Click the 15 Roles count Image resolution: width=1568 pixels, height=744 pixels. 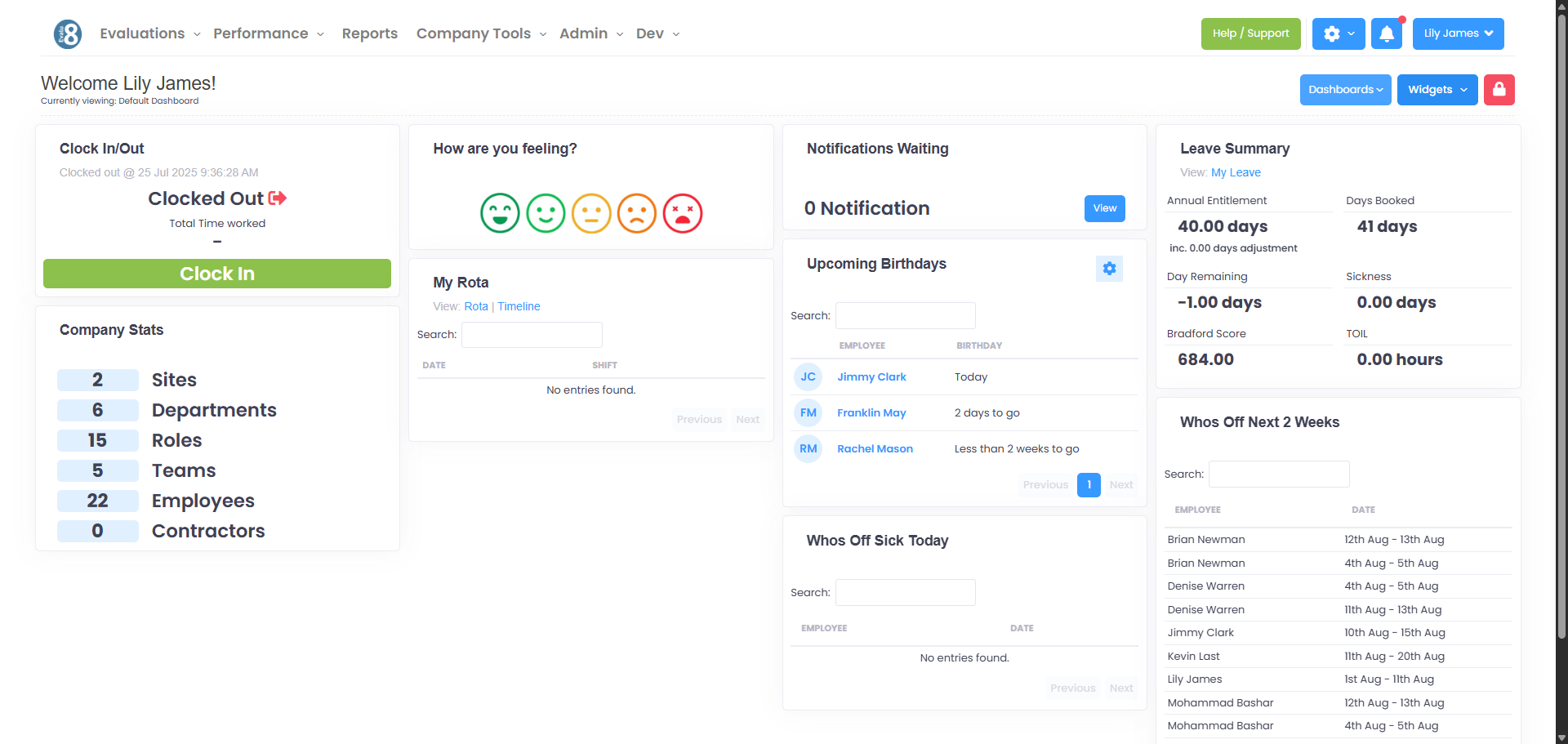(x=98, y=440)
